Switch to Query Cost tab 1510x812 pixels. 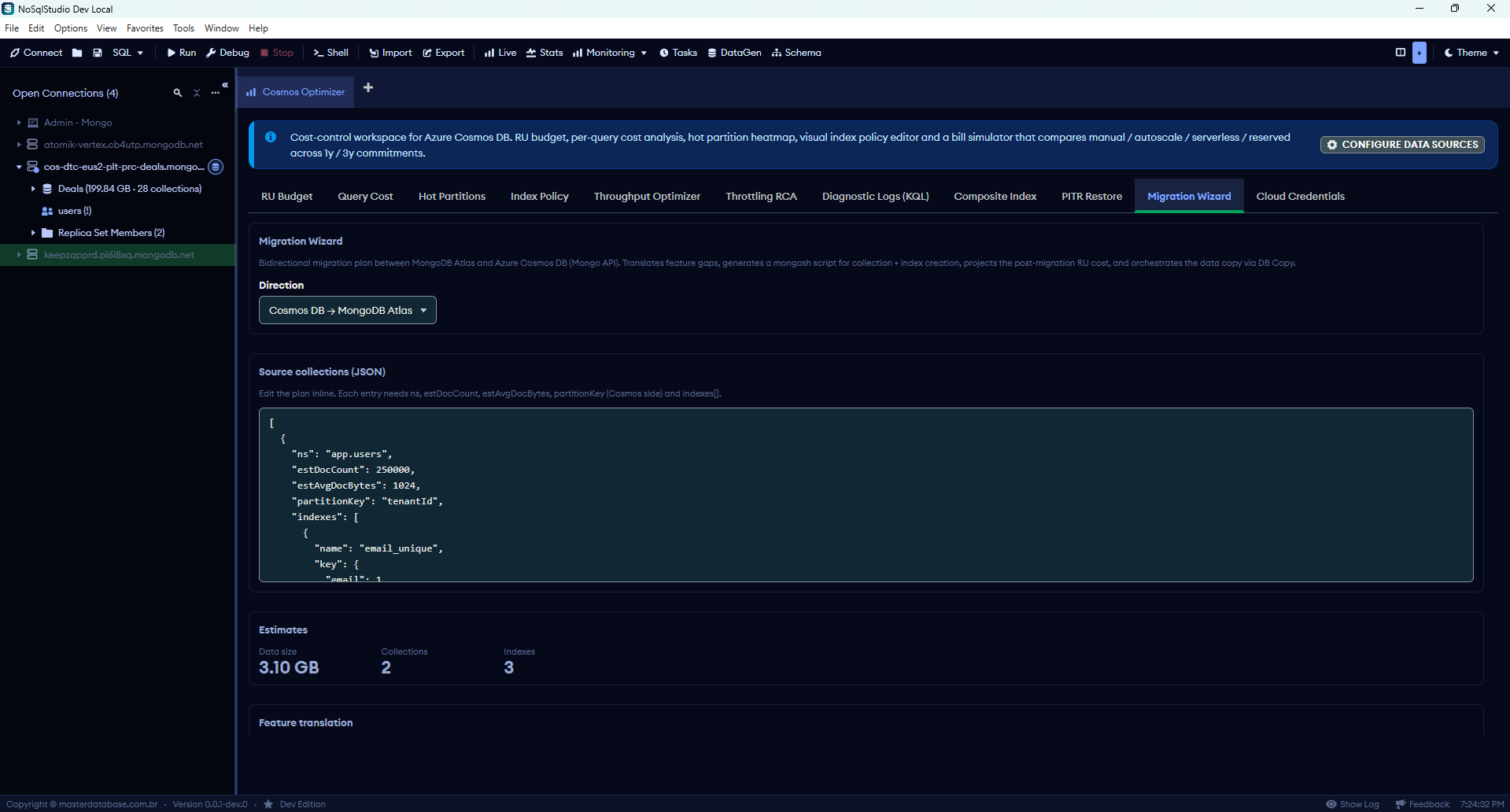pos(365,197)
